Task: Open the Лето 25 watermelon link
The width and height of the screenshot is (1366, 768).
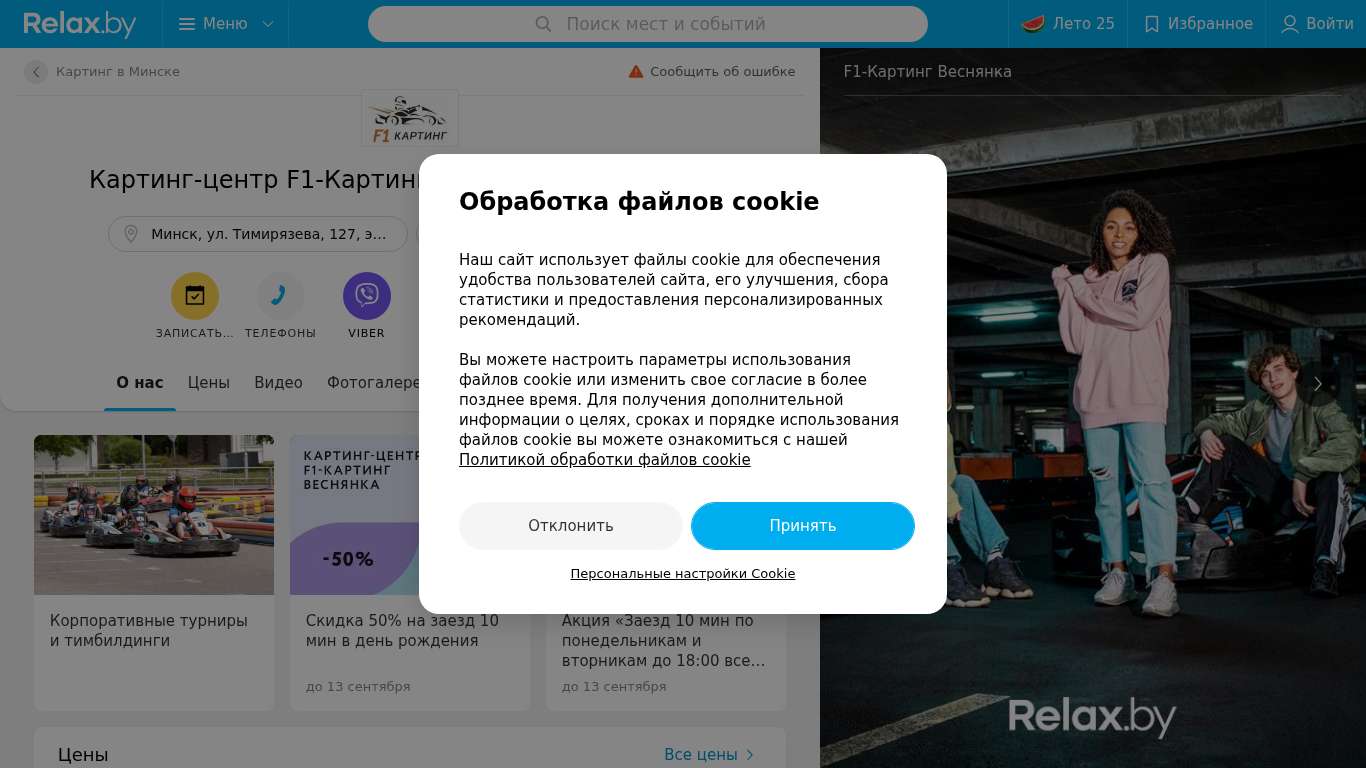Action: (1068, 24)
